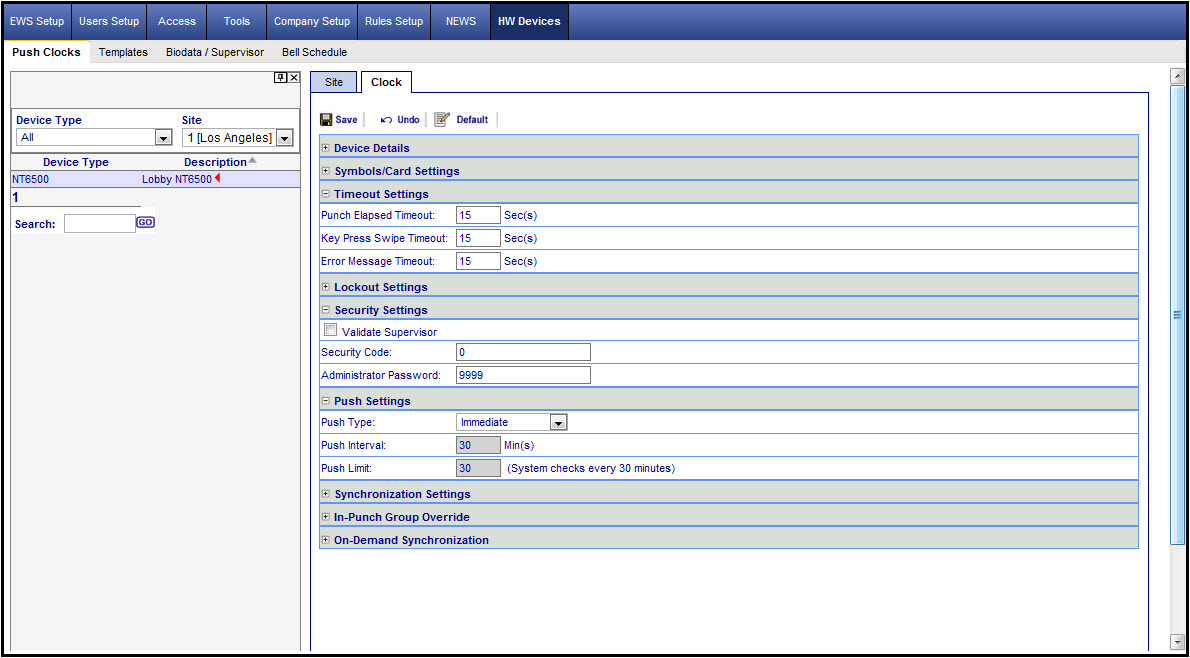Open the Bell Schedule submenu tab
1190x658 pixels.
pos(314,52)
